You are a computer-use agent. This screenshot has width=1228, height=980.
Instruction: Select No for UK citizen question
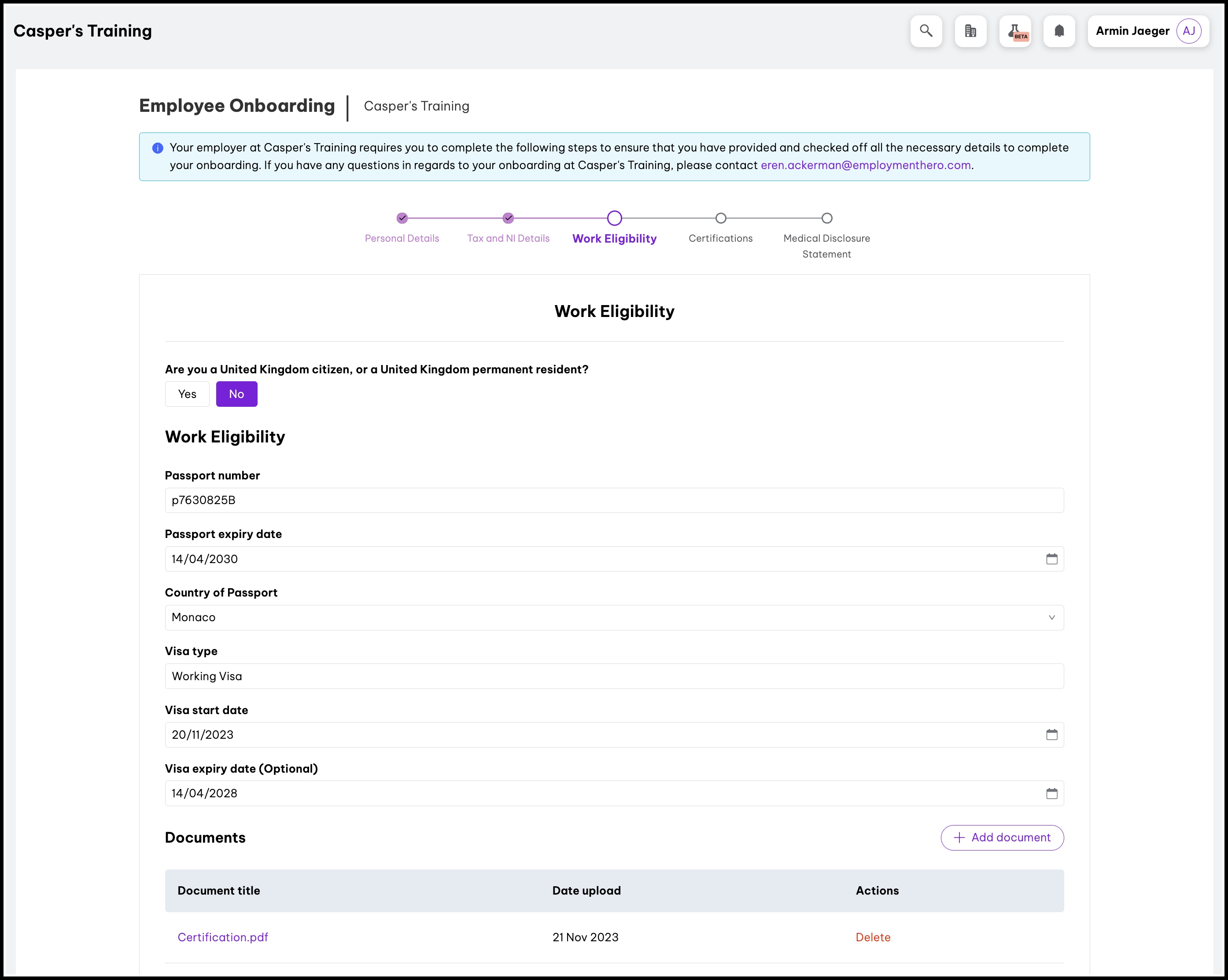[236, 394]
